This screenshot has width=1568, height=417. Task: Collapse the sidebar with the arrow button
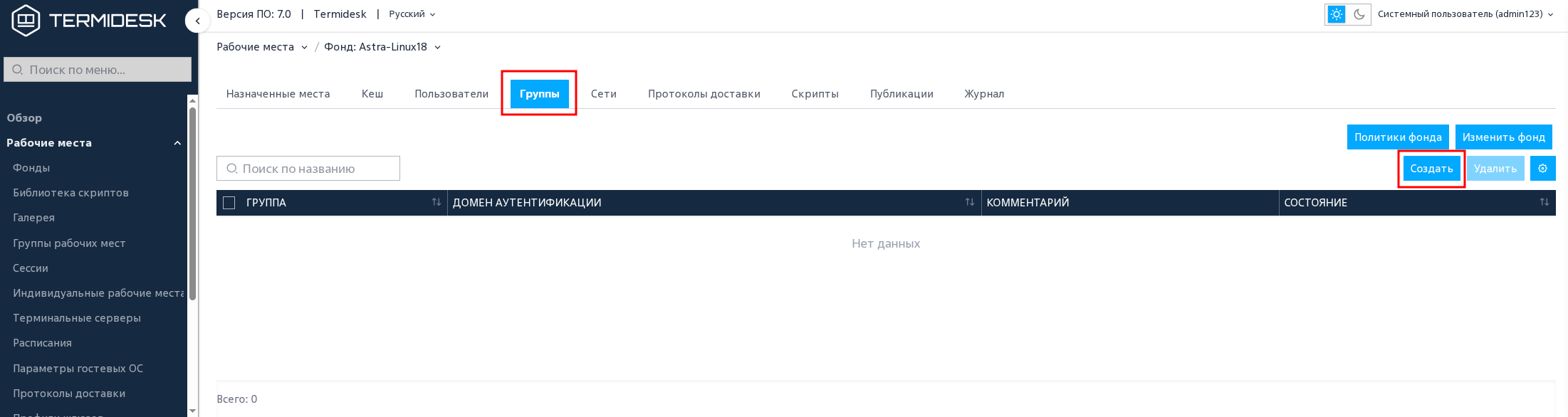click(197, 21)
